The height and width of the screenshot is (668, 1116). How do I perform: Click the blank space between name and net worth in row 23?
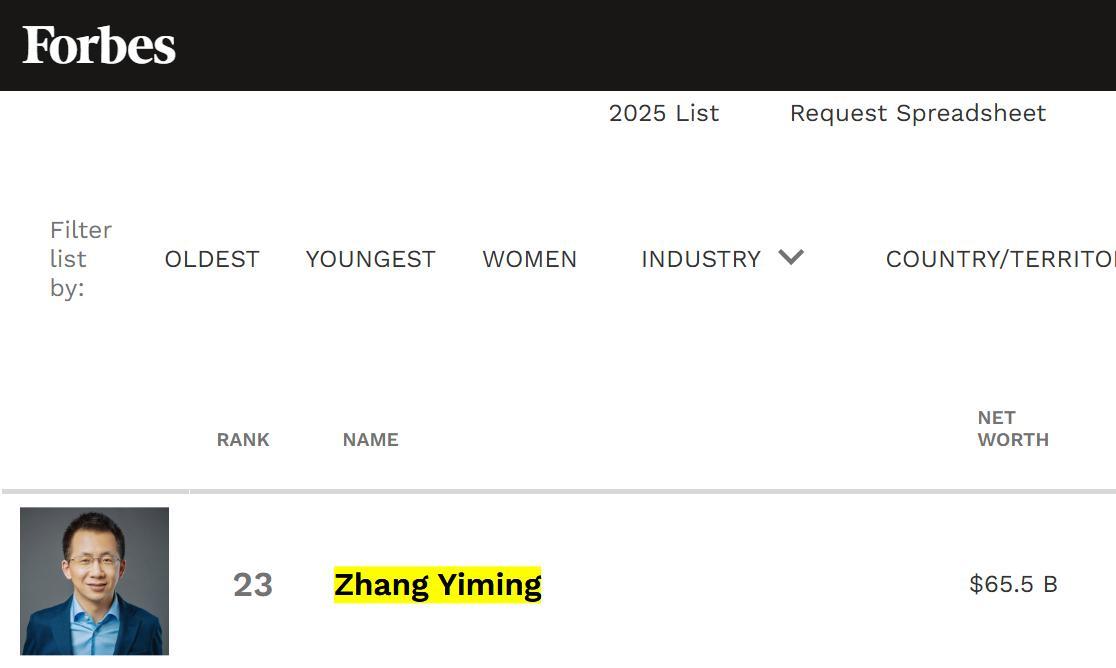point(750,584)
